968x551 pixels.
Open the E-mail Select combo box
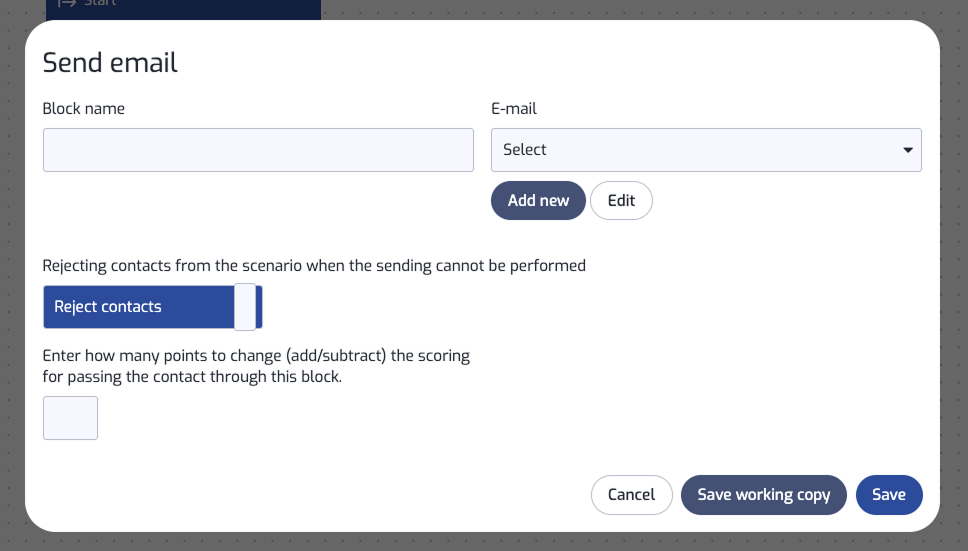coord(706,150)
